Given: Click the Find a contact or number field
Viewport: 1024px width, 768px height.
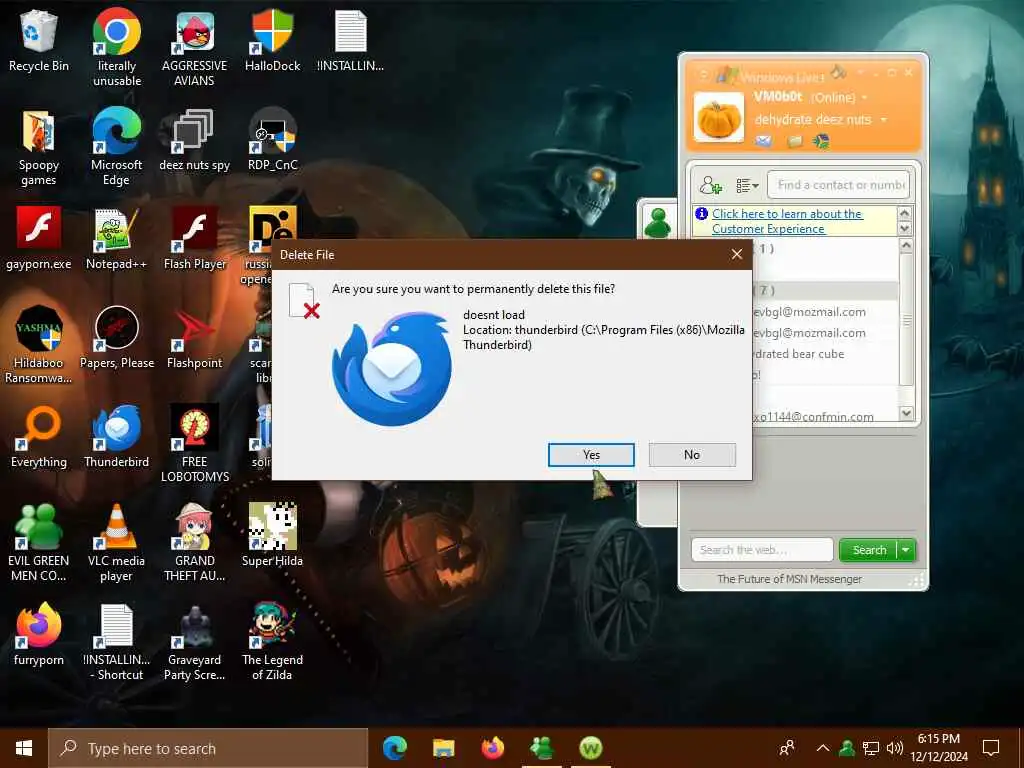Looking at the screenshot, I should [x=838, y=185].
